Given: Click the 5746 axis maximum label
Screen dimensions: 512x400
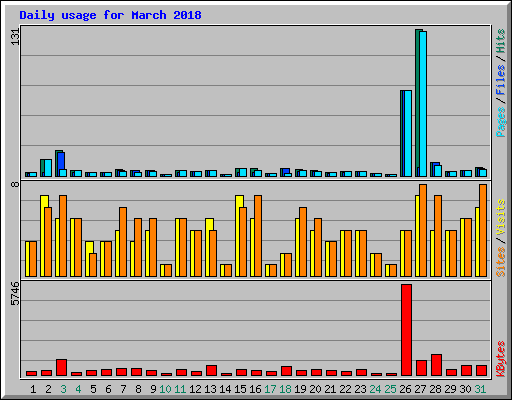Looking at the screenshot, I should coord(15,293).
